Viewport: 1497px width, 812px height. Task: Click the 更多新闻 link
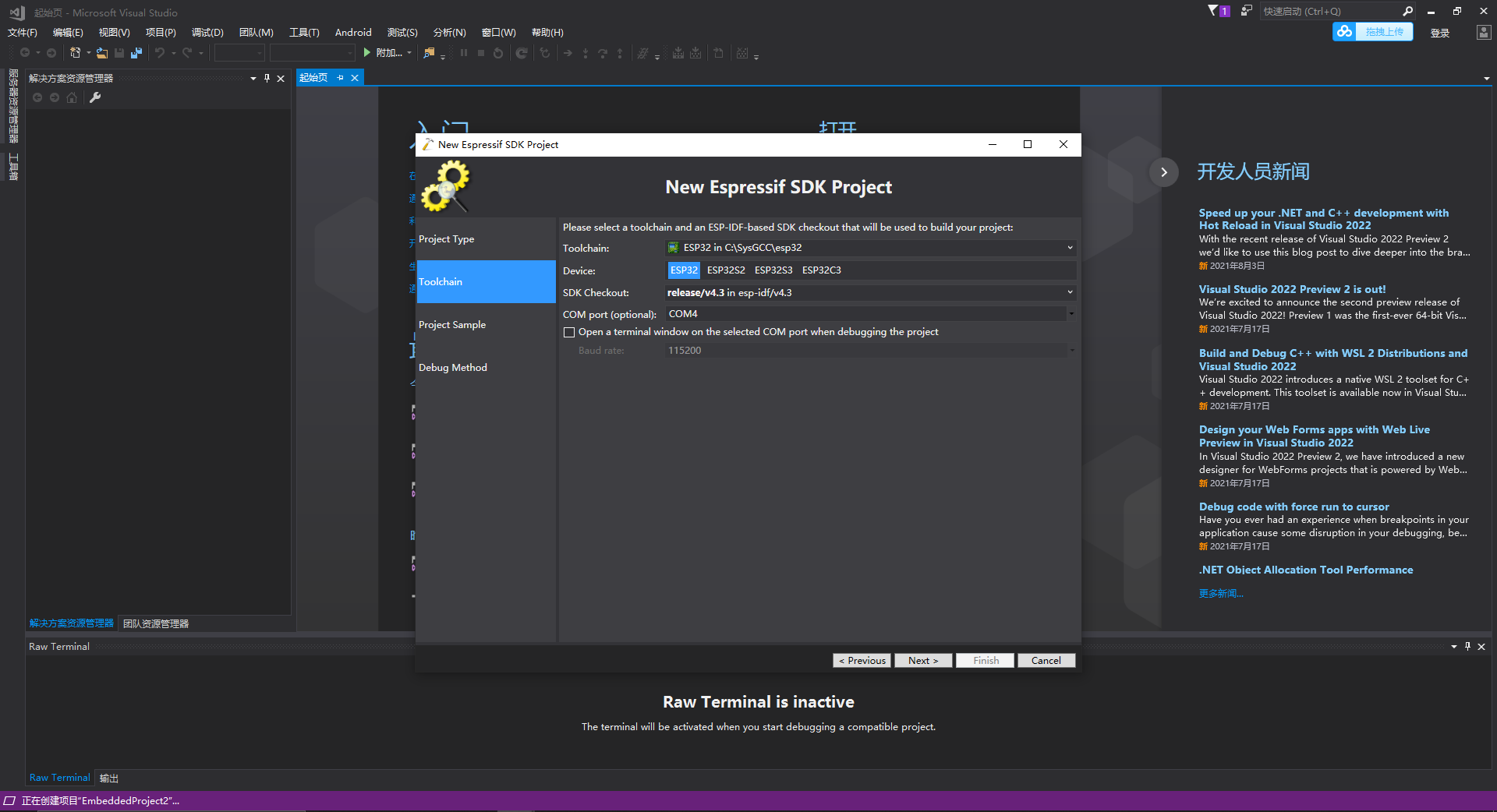pos(1221,594)
